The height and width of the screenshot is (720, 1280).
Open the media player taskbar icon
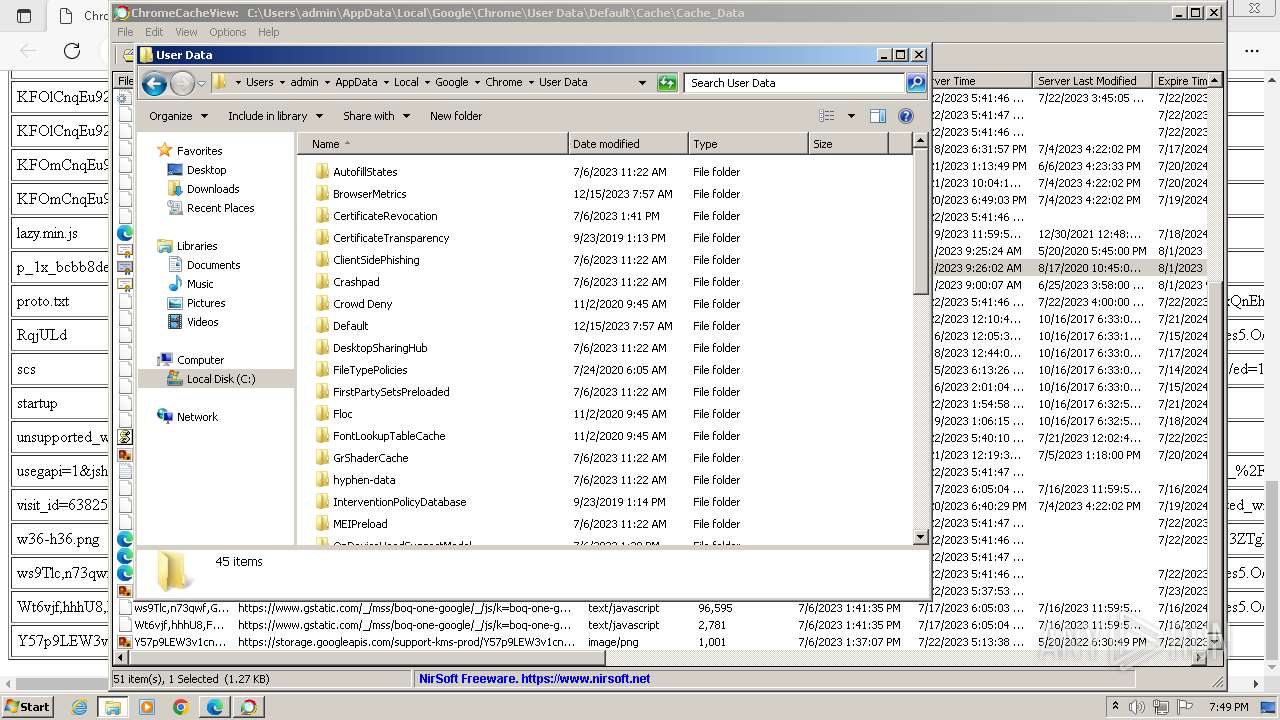(x=147, y=707)
